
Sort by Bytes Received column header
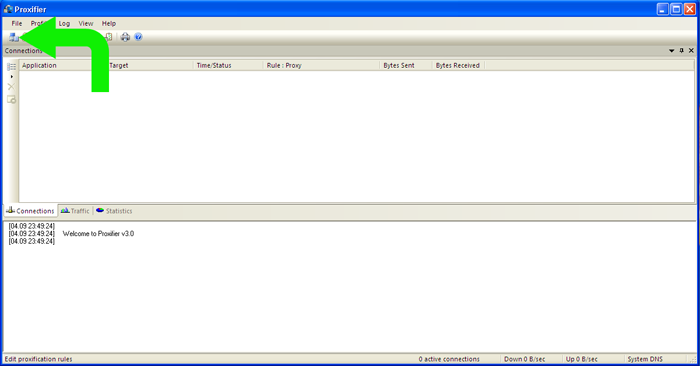pos(458,66)
